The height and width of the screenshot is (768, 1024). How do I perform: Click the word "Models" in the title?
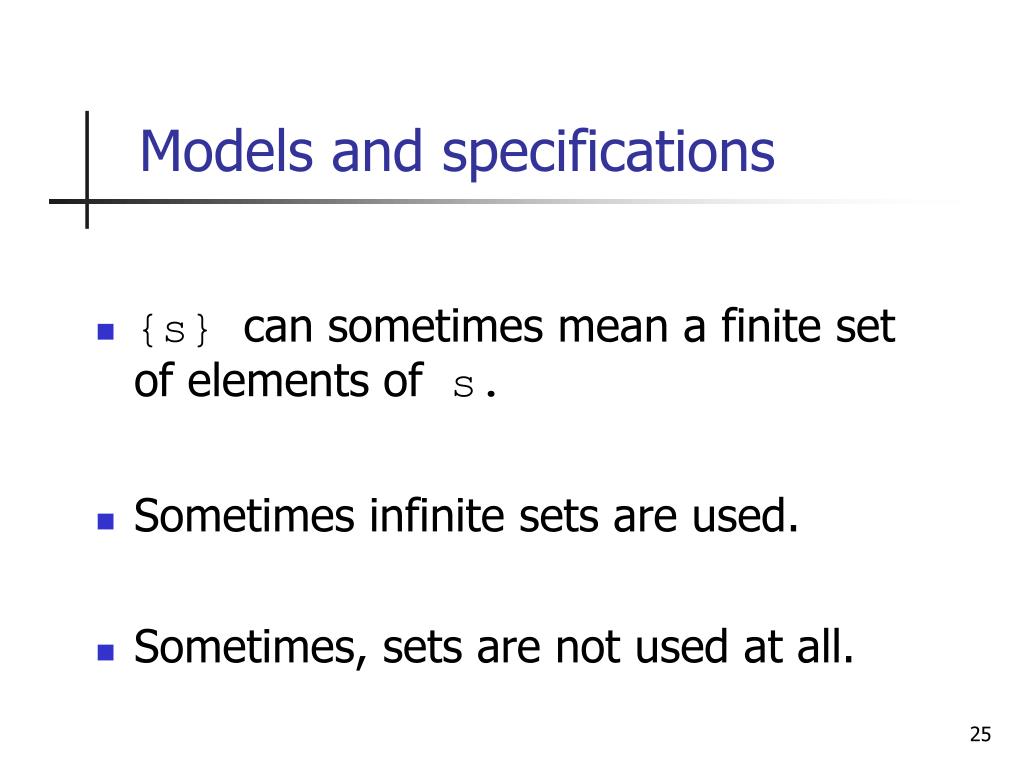pyautogui.click(x=227, y=152)
